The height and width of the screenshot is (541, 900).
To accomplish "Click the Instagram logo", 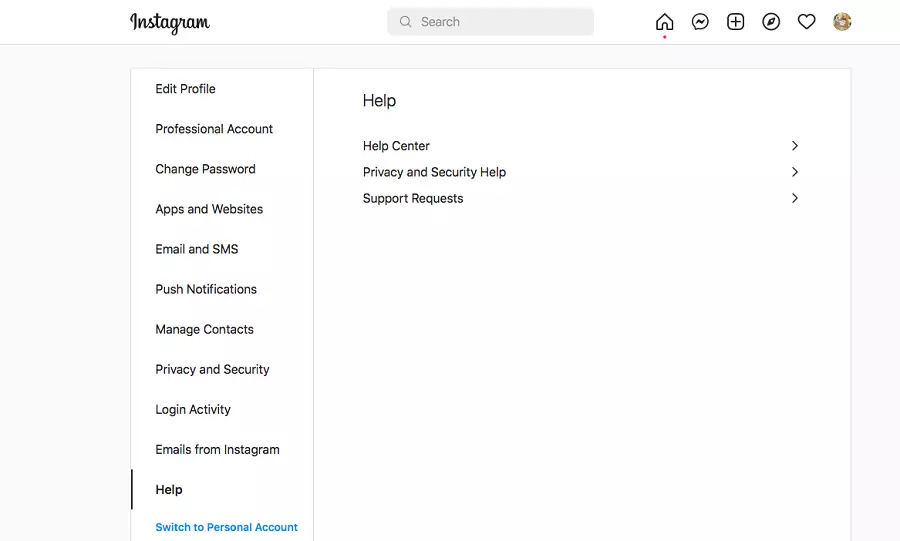I will pyautogui.click(x=170, y=23).
